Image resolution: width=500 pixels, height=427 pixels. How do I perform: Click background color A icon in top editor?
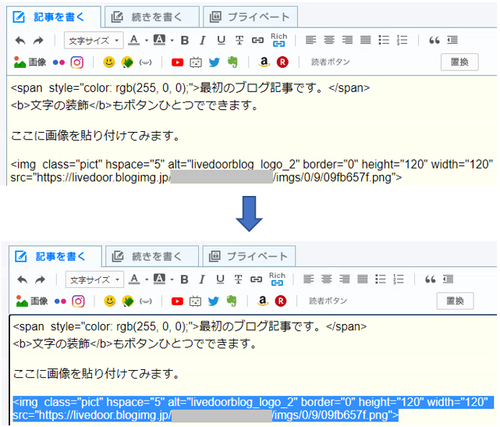tap(159, 40)
